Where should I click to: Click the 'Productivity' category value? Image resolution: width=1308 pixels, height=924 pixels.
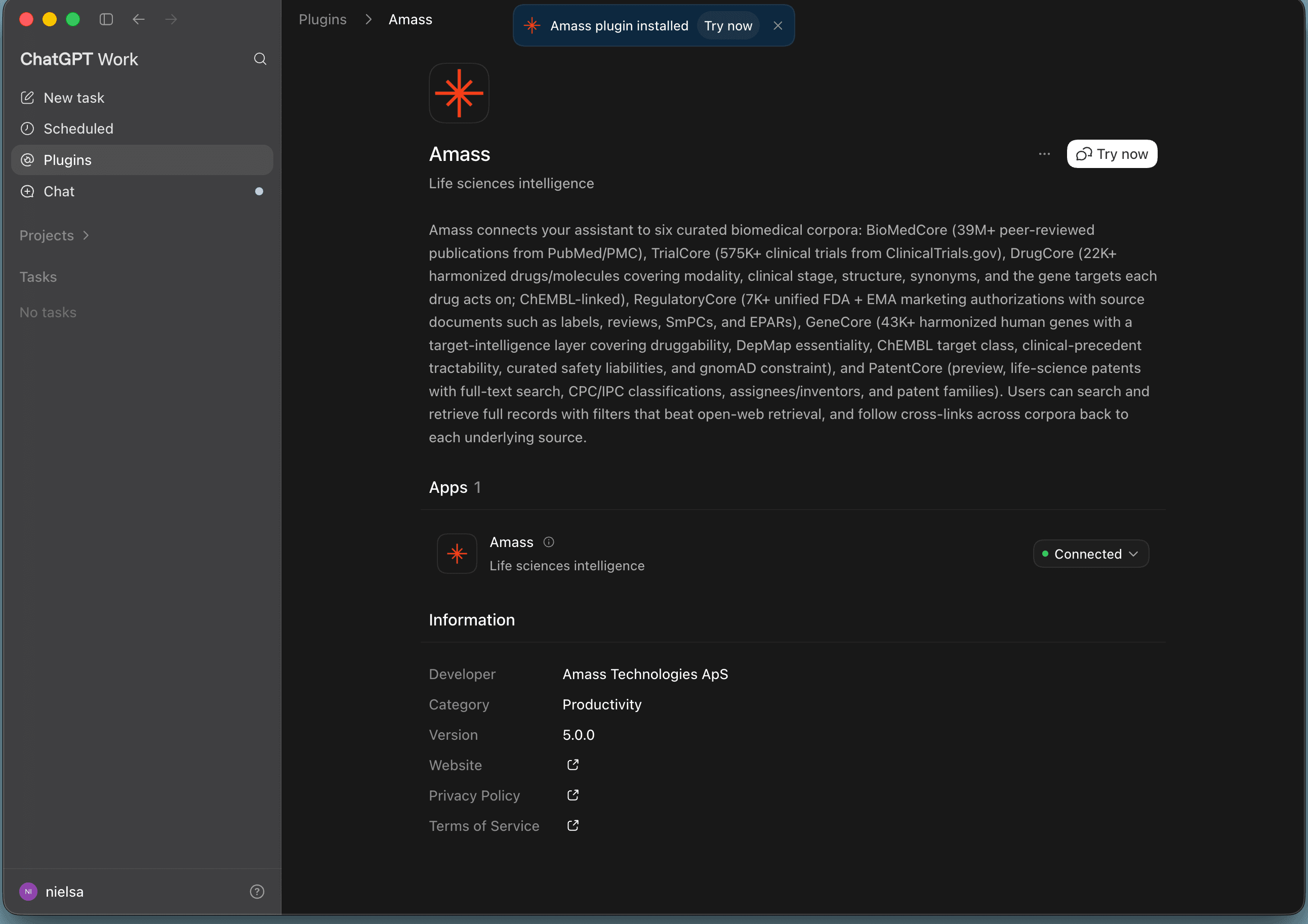click(601, 704)
